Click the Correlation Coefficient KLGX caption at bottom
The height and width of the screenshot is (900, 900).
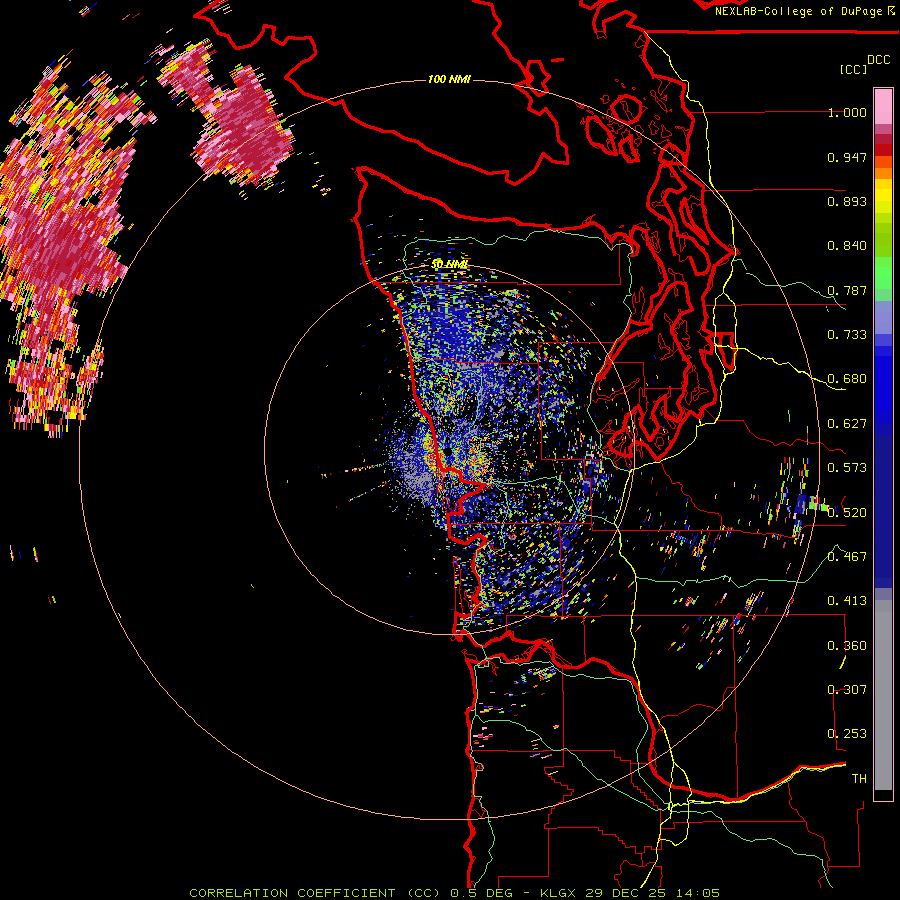point(454,893)
